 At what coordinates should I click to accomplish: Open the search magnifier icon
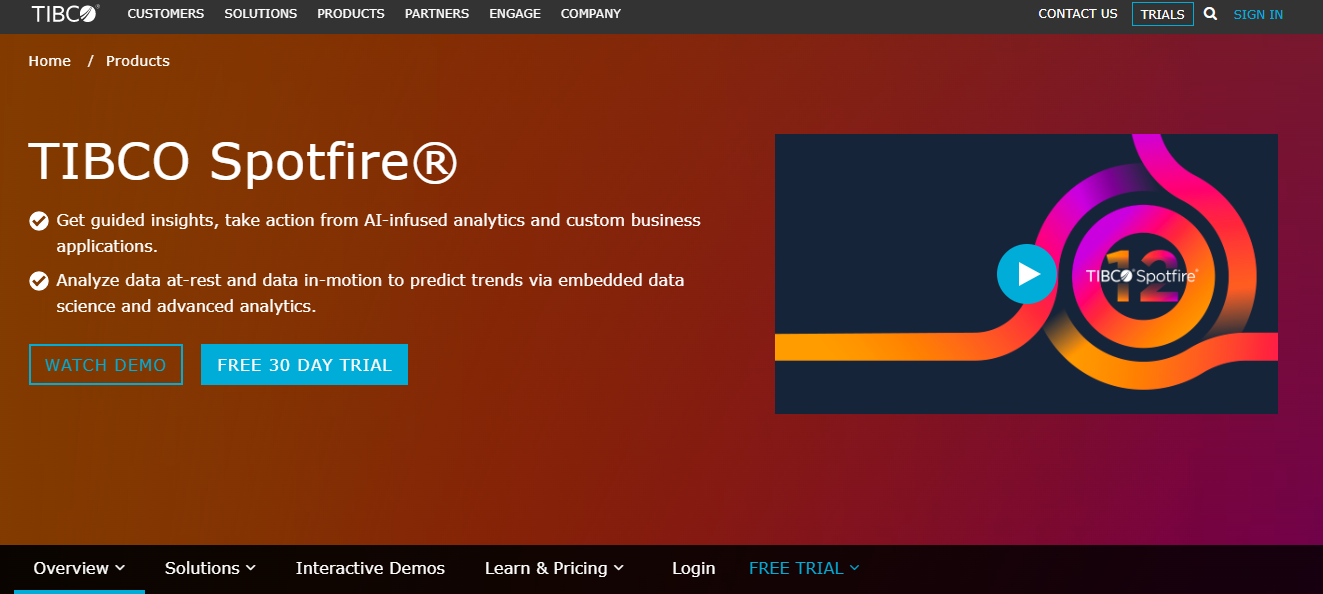tap(1210, 14)
